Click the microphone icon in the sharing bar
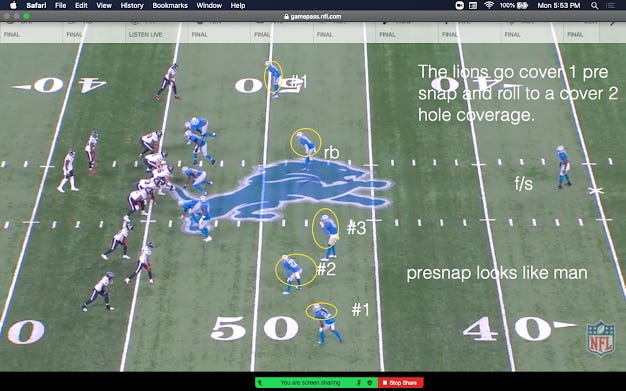626x391 pixels. pos(359,383)
